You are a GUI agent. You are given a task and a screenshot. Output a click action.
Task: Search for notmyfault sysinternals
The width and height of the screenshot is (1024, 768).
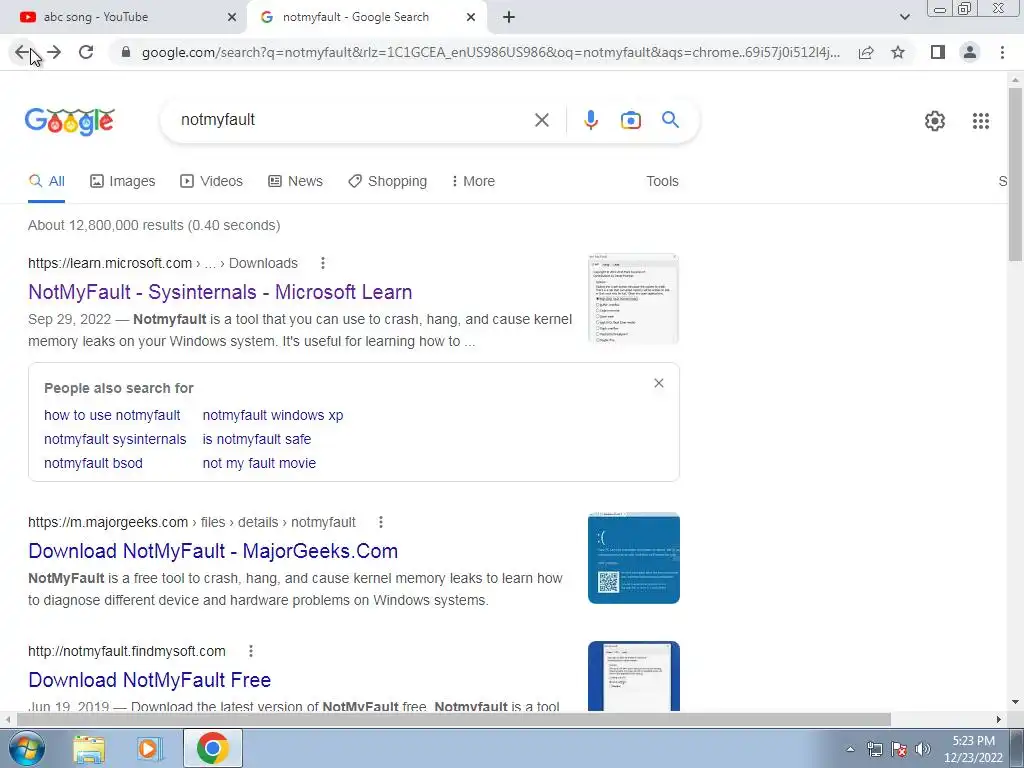click(115, 440)
